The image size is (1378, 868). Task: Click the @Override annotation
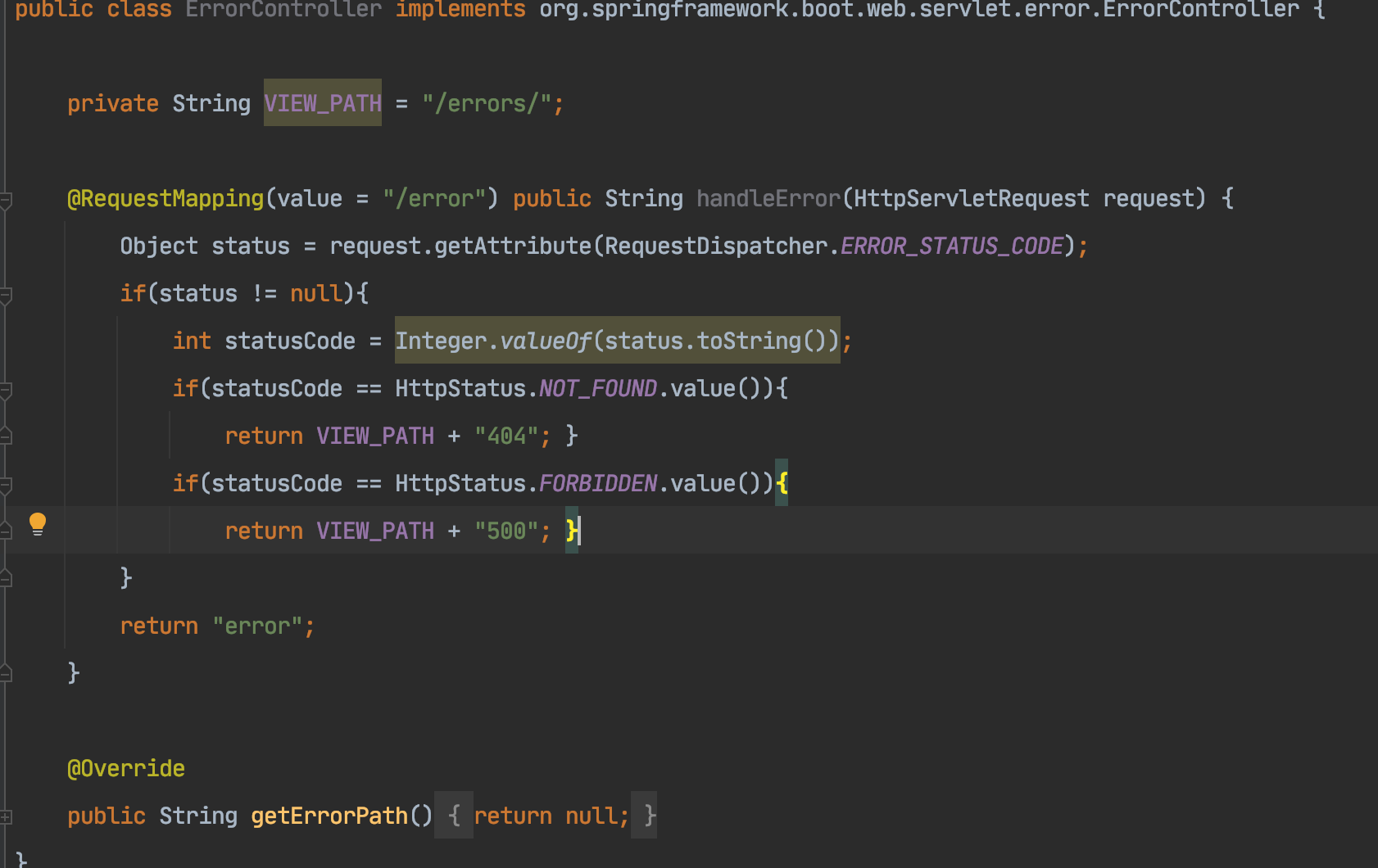coord(126,768)
